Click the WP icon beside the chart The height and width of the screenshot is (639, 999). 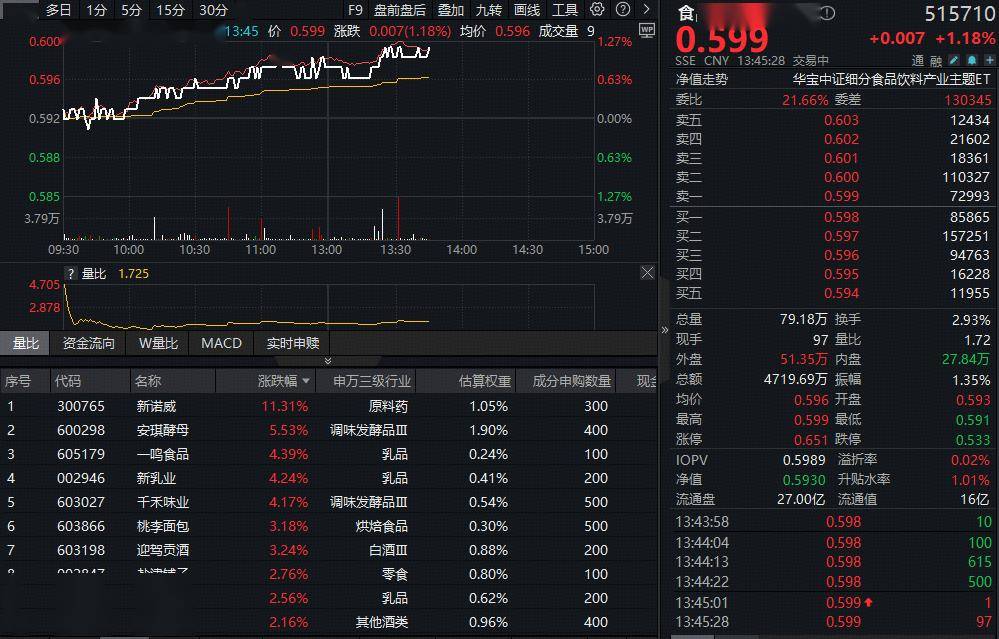(646, 30)
